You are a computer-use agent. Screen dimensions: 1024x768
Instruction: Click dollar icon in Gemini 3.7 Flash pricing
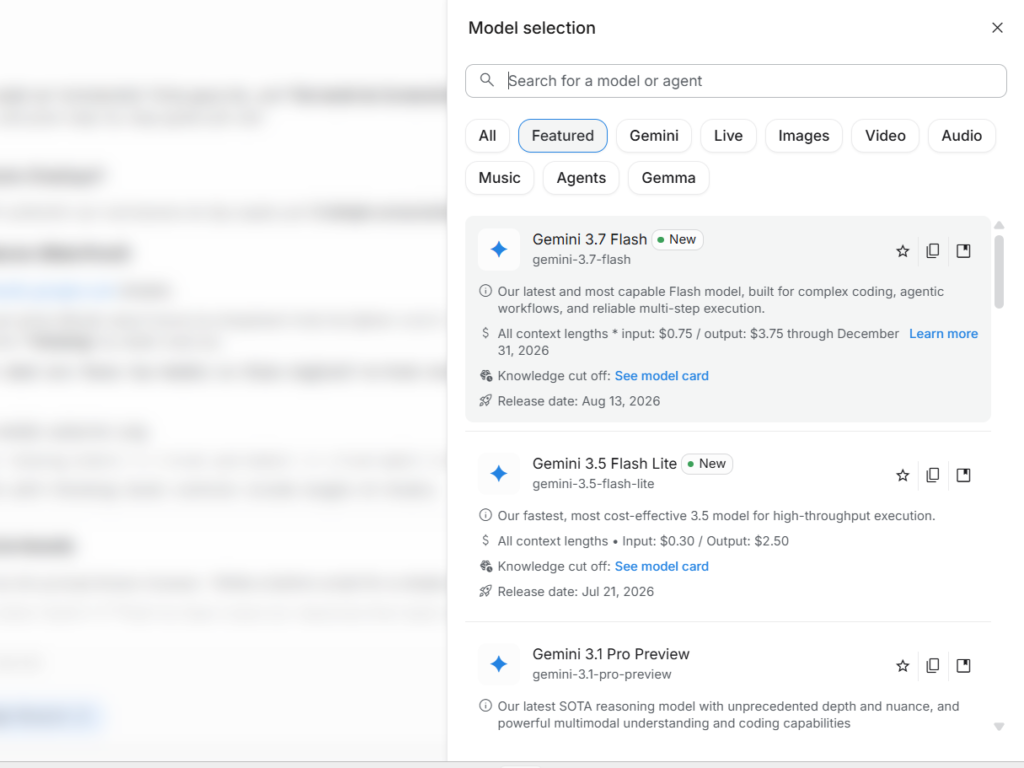pyautogui.click(x=485, y=333)
